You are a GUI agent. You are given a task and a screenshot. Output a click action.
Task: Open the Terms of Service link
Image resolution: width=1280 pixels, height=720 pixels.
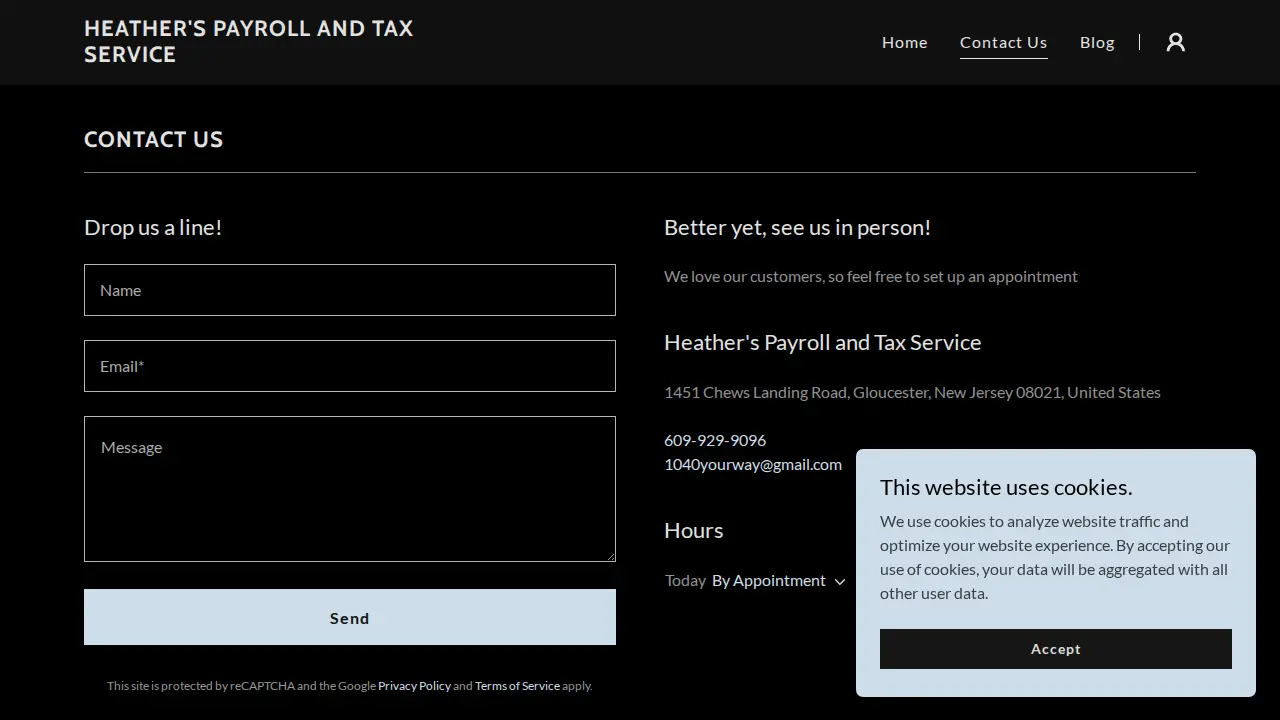point(517,686)
